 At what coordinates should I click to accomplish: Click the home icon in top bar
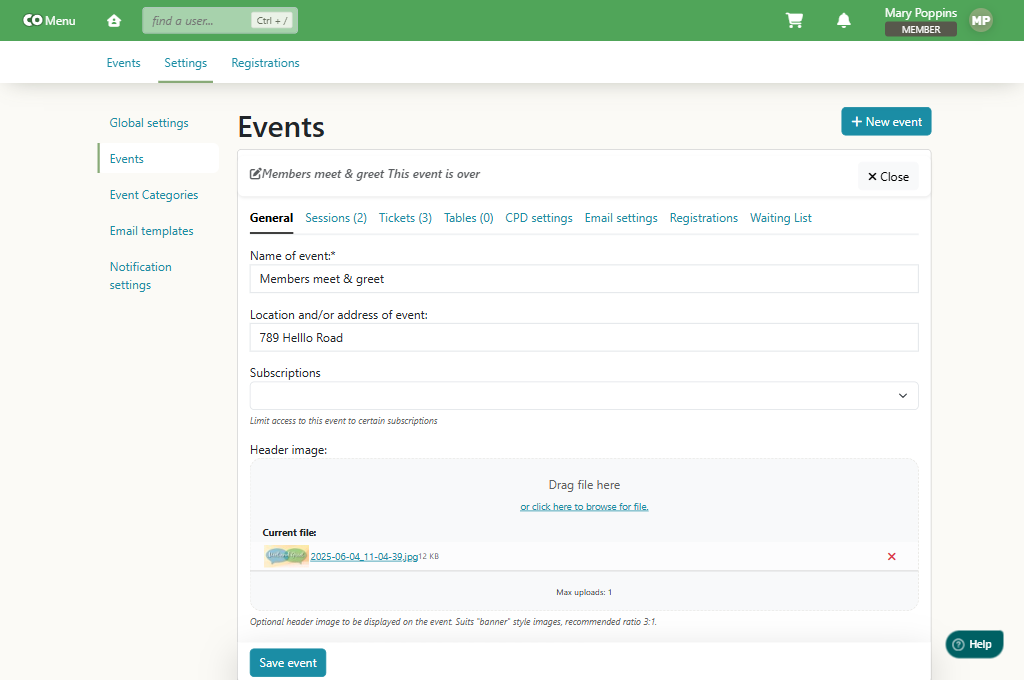click(x=114, y=21)
